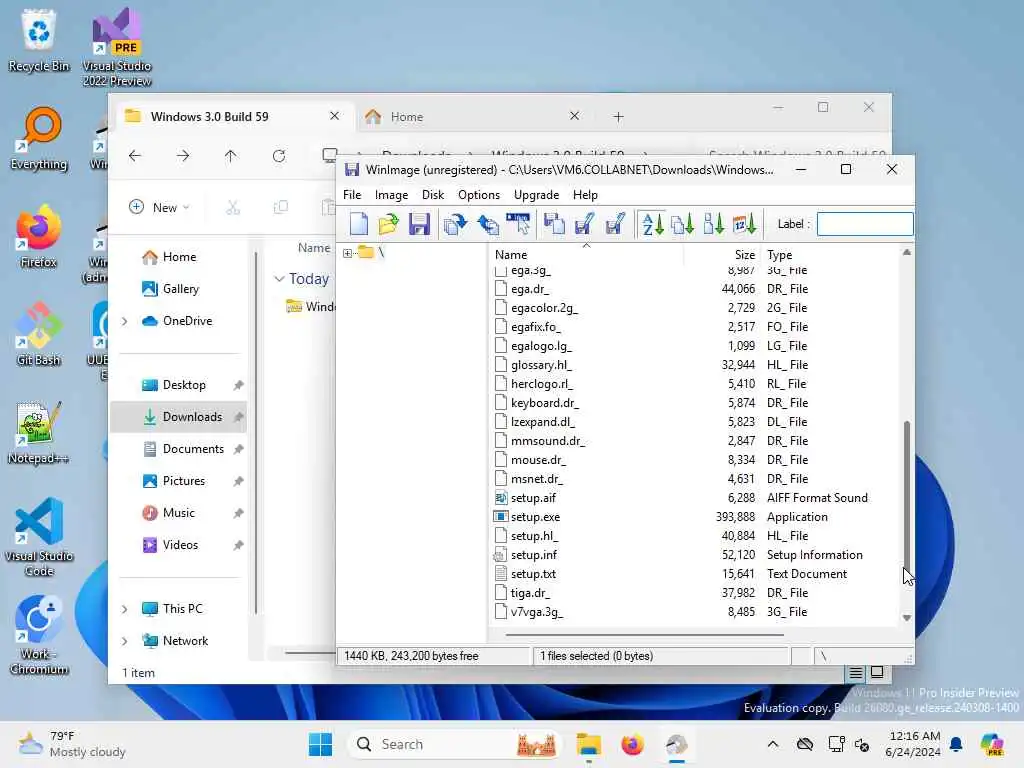Image resolution: width=1024 pixels, height=768 pixels.
Task: Open Gallery in the navigation pane
Action: [179, 289]
